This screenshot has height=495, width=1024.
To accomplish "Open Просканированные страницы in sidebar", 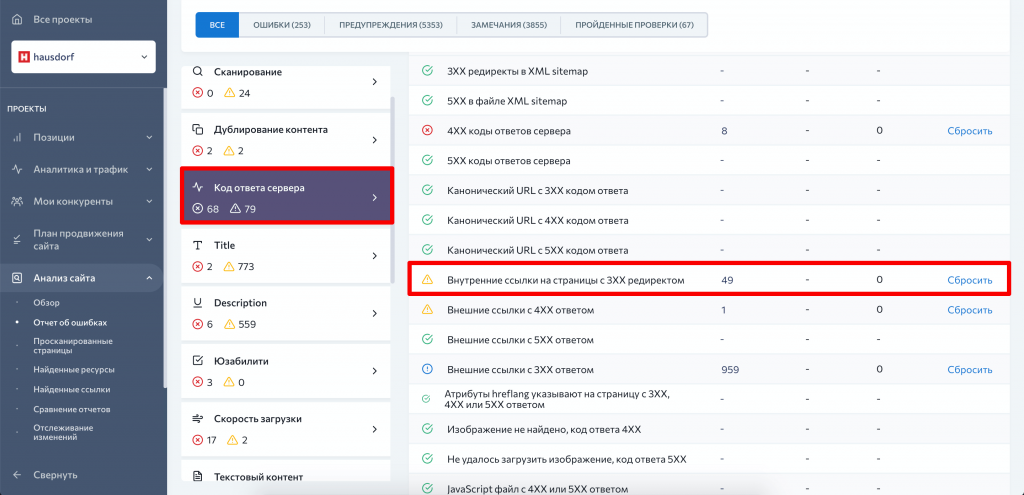I will 72,346.
